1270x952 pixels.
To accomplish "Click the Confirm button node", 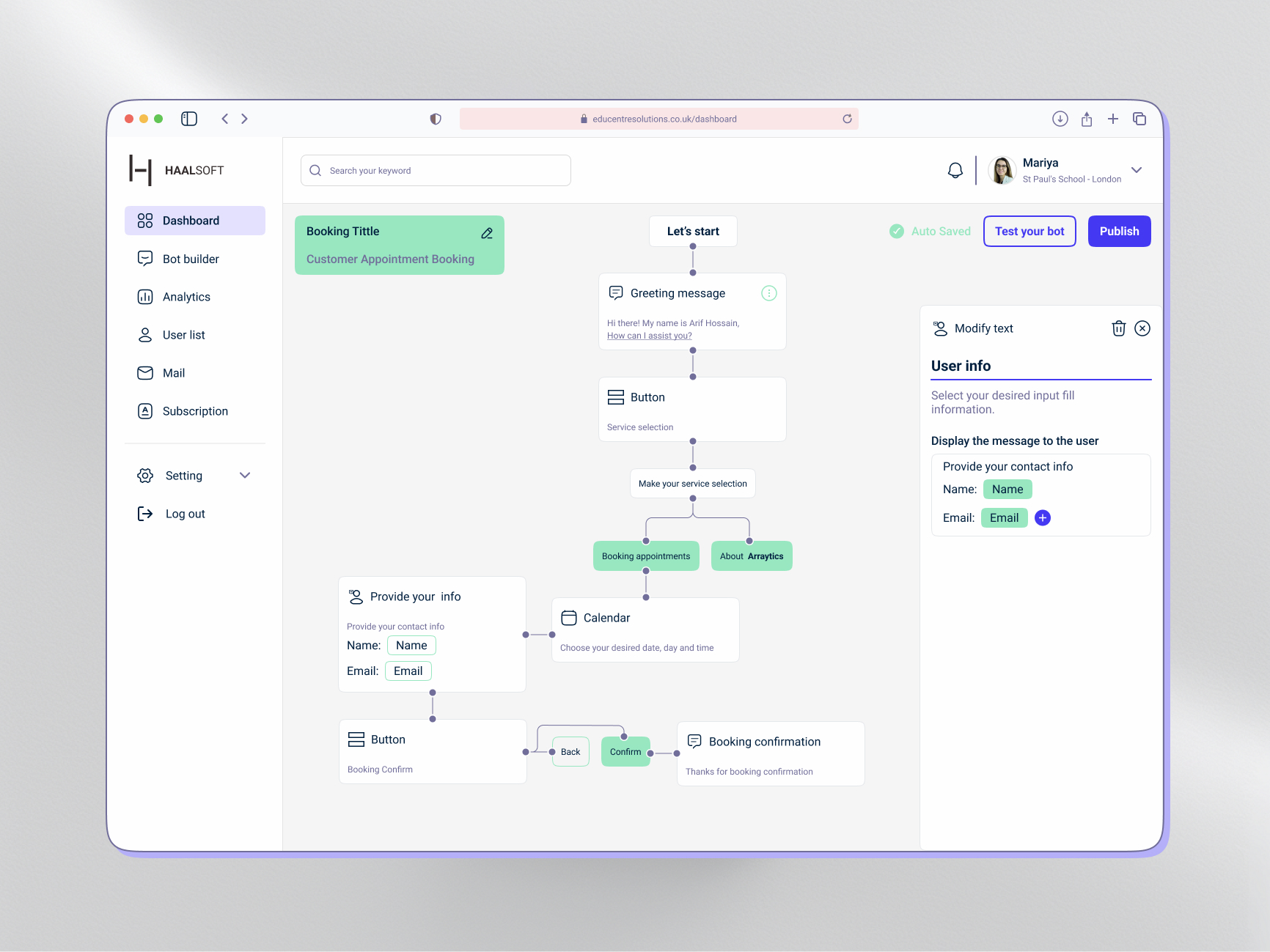I will point(625,752).
